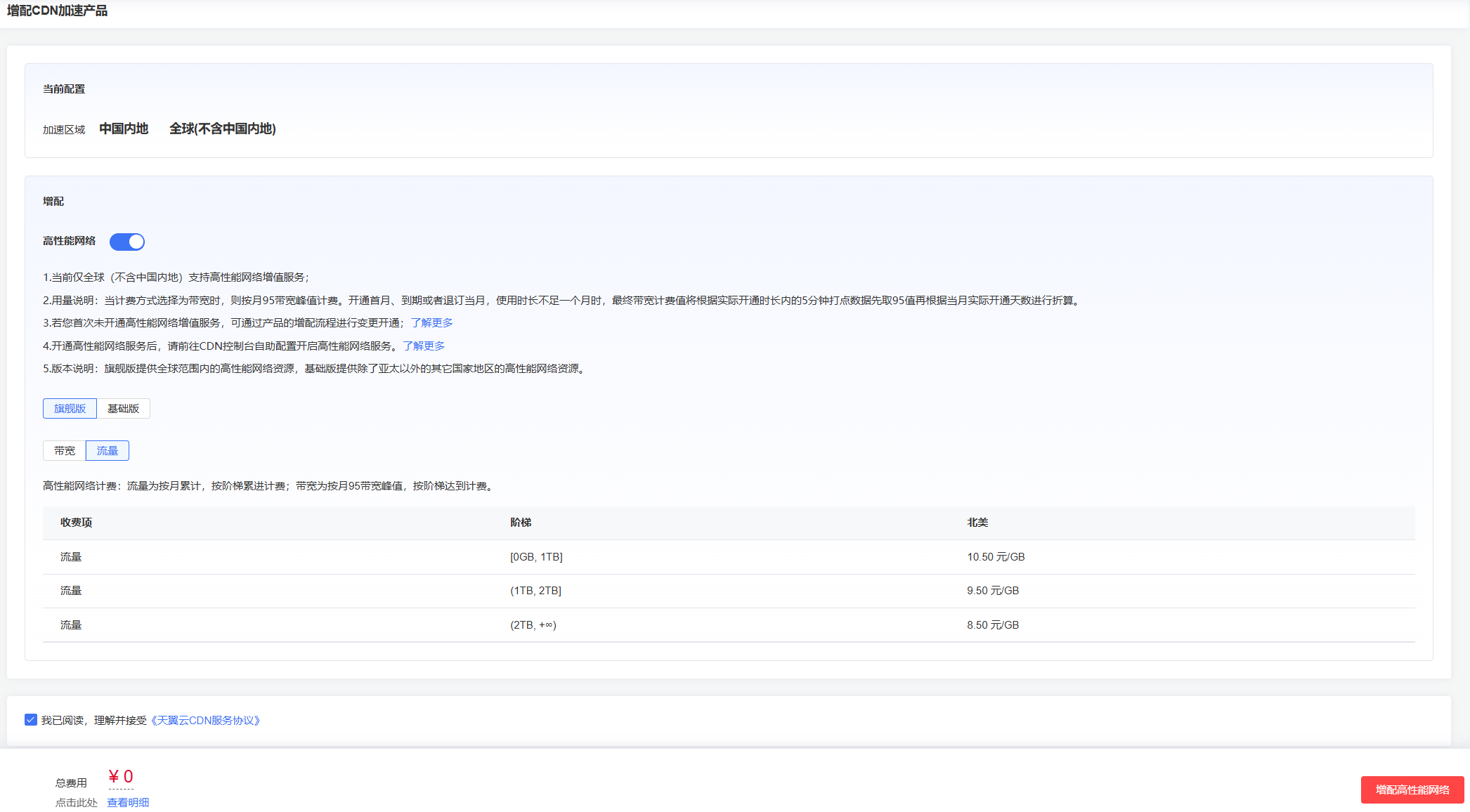Select the 基础版 version option
This screenshot has height=812, width=1470.
tap(123, 409)
